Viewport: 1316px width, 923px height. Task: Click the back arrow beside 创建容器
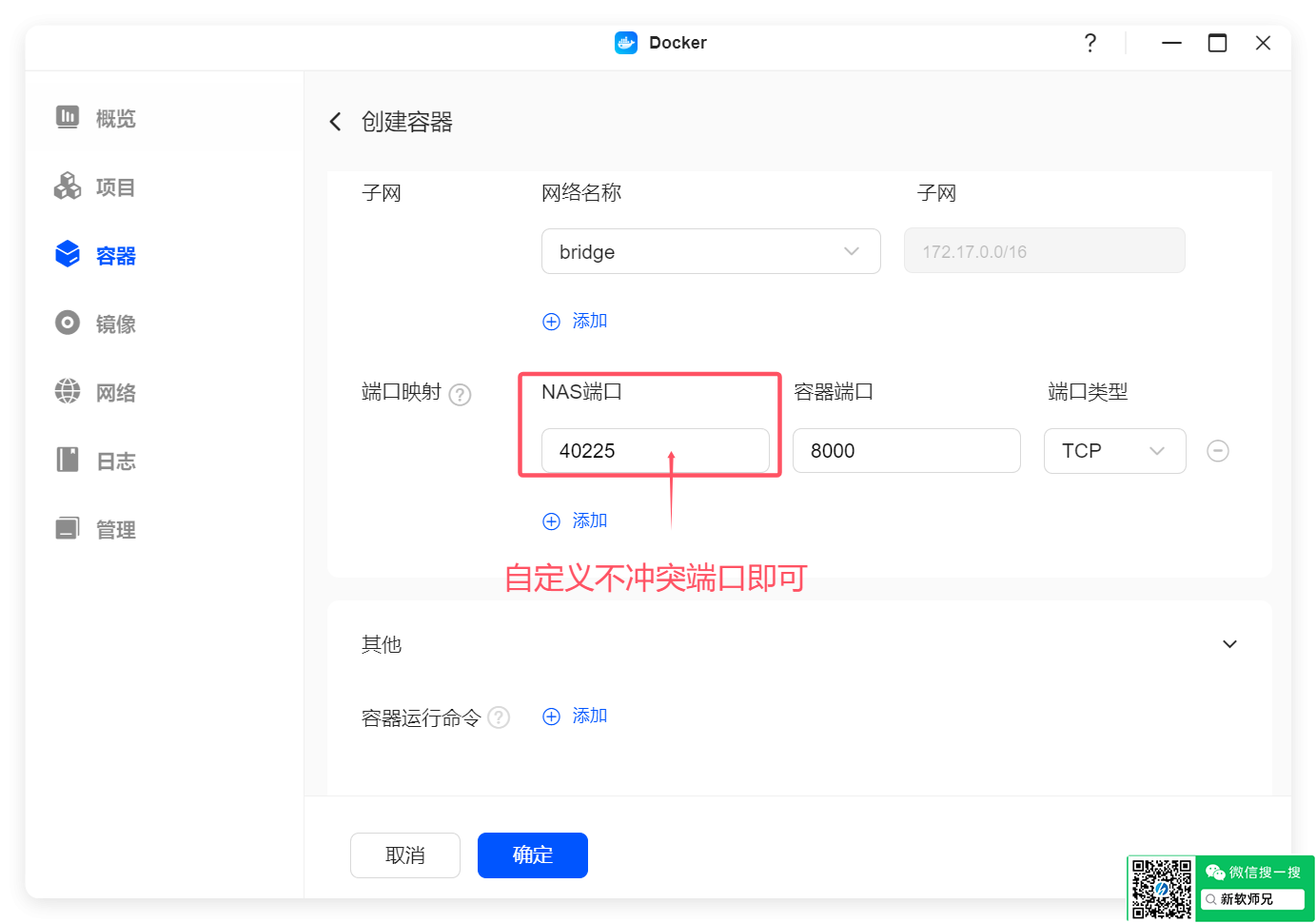(x=335, y=122)
